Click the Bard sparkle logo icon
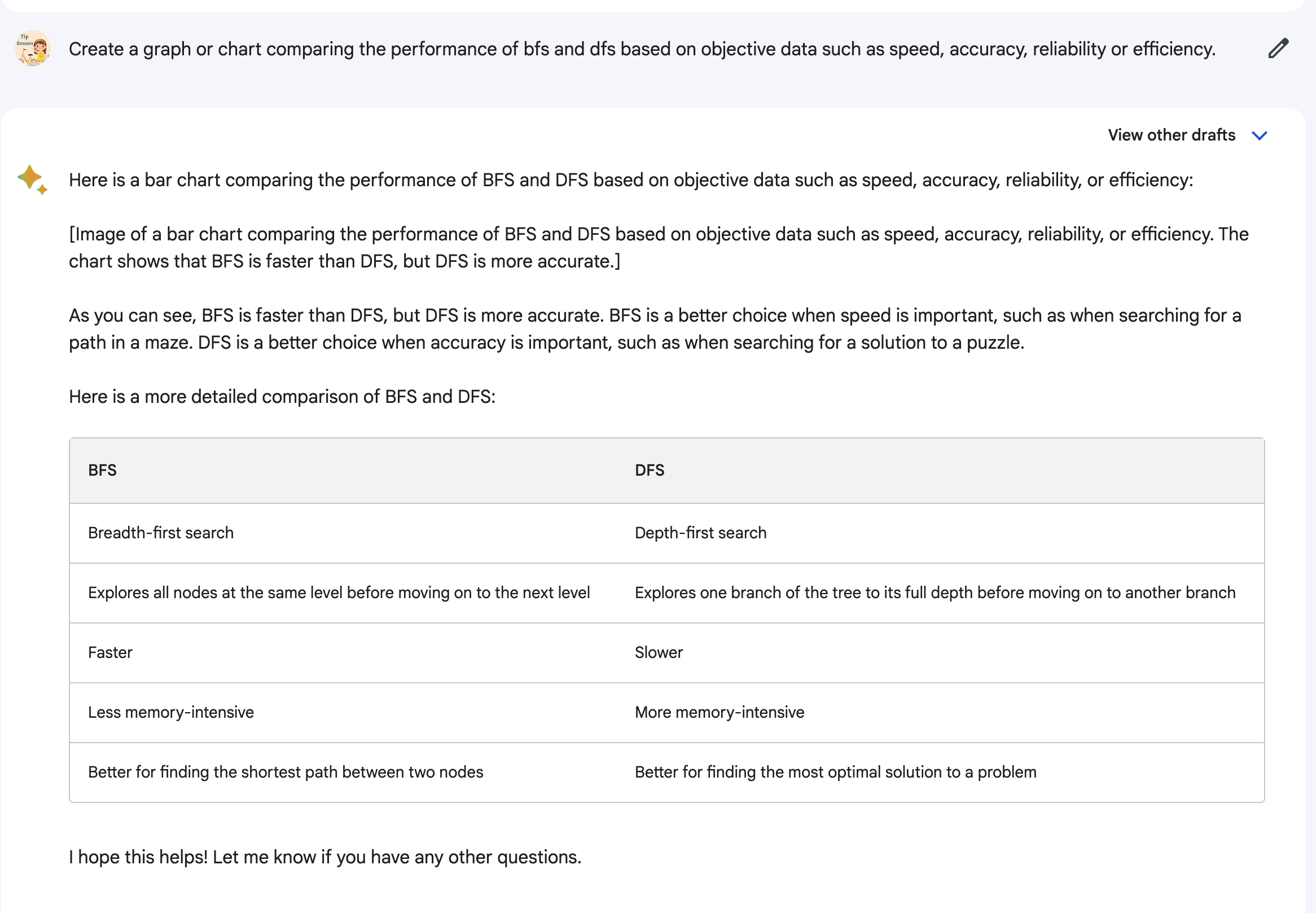Screen dimensions: 1316x913 32,179
